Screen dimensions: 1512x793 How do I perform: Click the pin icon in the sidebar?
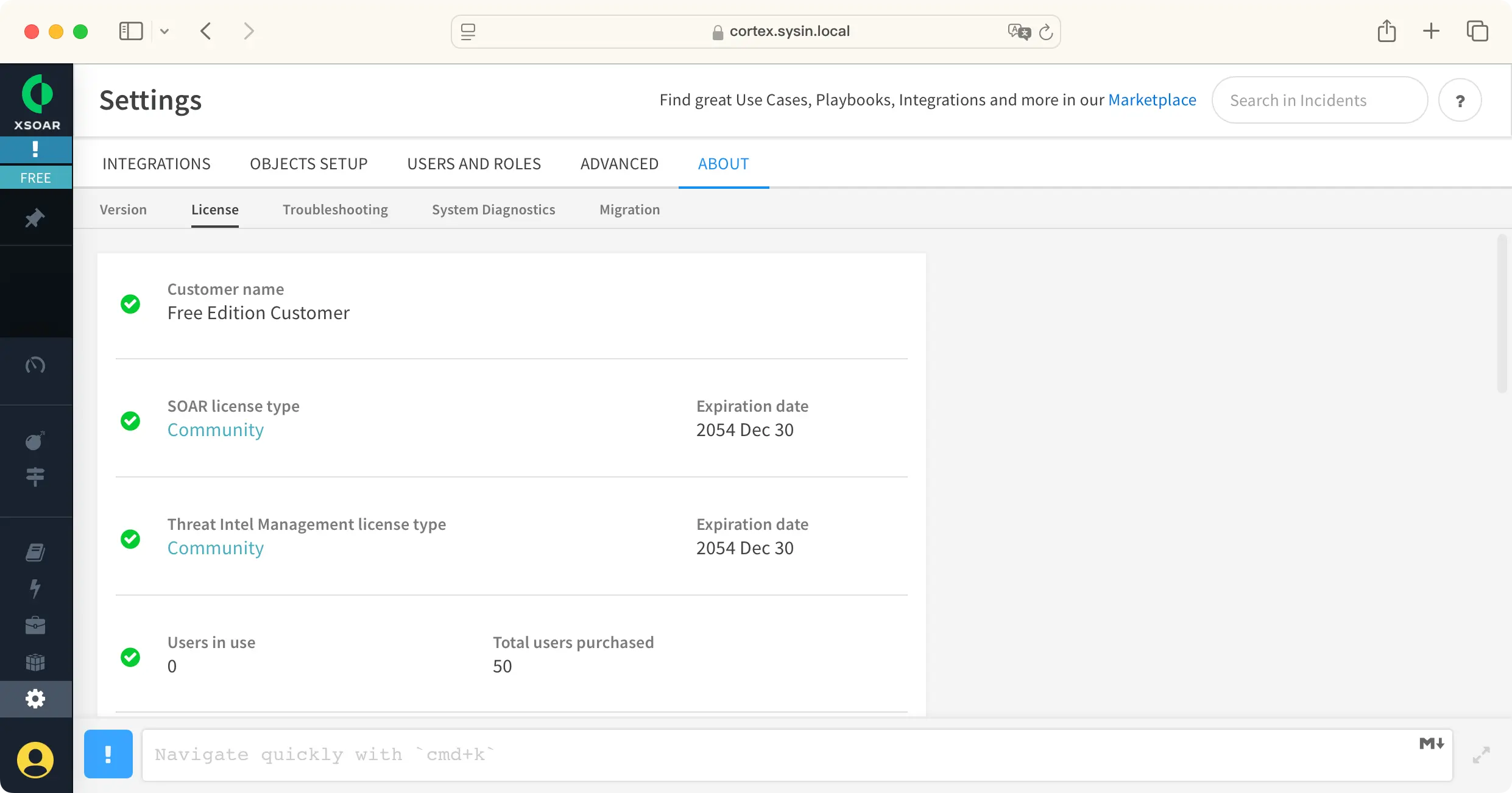(x=35, y=218)
